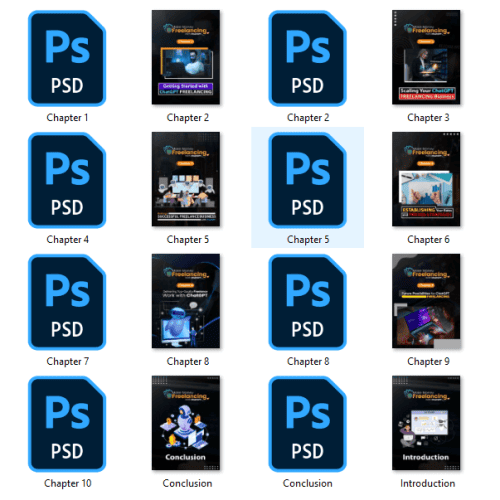Select the Chapter 7 PSD file icon
The image size is (500, 500).
click(67, 302)
